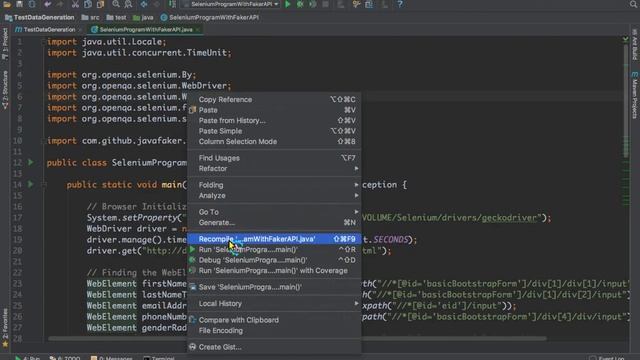Screen dimensions: 640x360
Task: Click TestDataGeneration breadcrumb in navigation bar
Action: coord(40,18)
